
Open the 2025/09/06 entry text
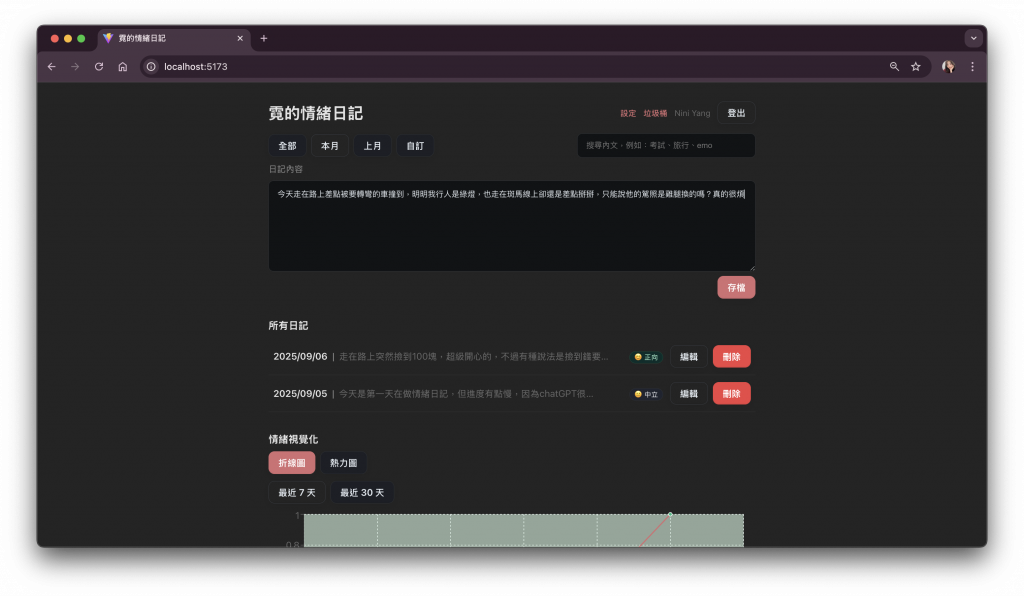tap(473, 356)
